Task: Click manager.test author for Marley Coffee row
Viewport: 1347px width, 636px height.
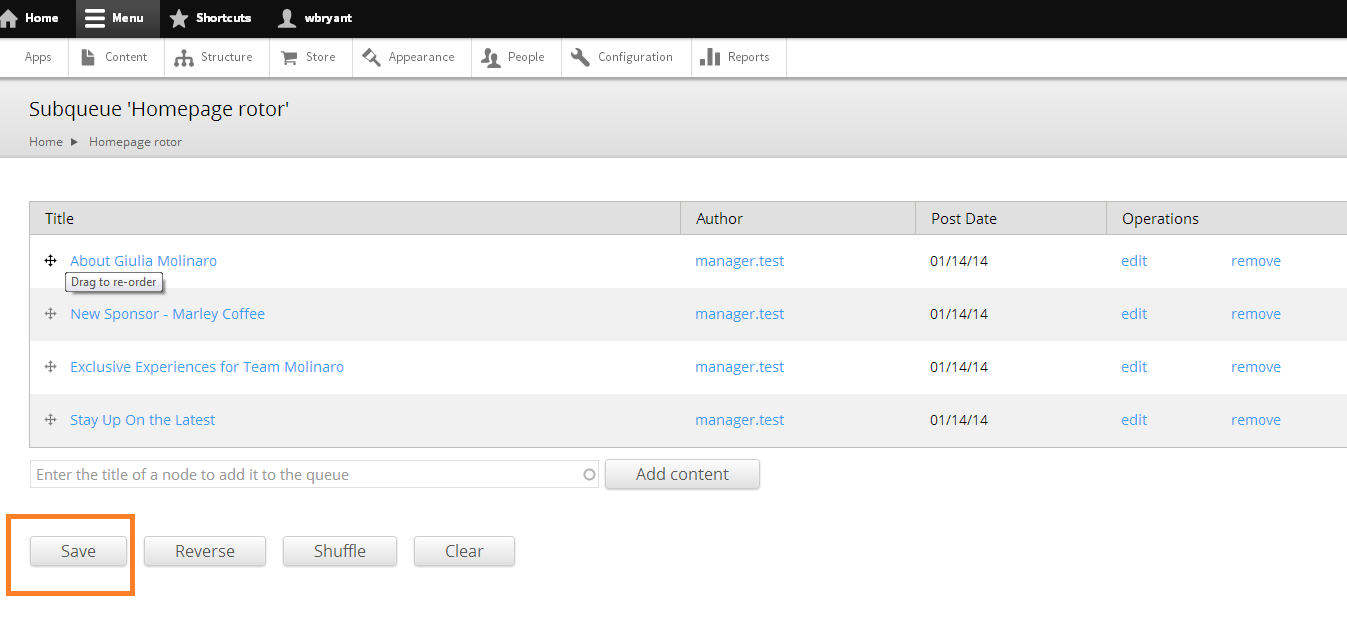Action: [739, 314]
